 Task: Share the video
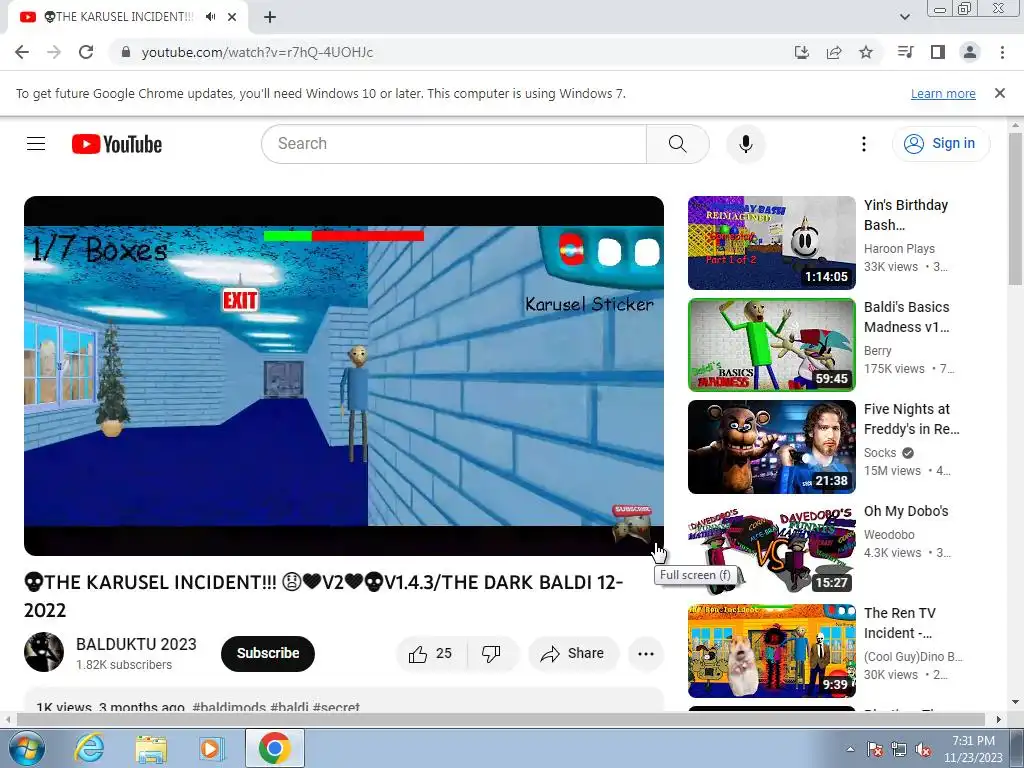click(x=573, y=654)
